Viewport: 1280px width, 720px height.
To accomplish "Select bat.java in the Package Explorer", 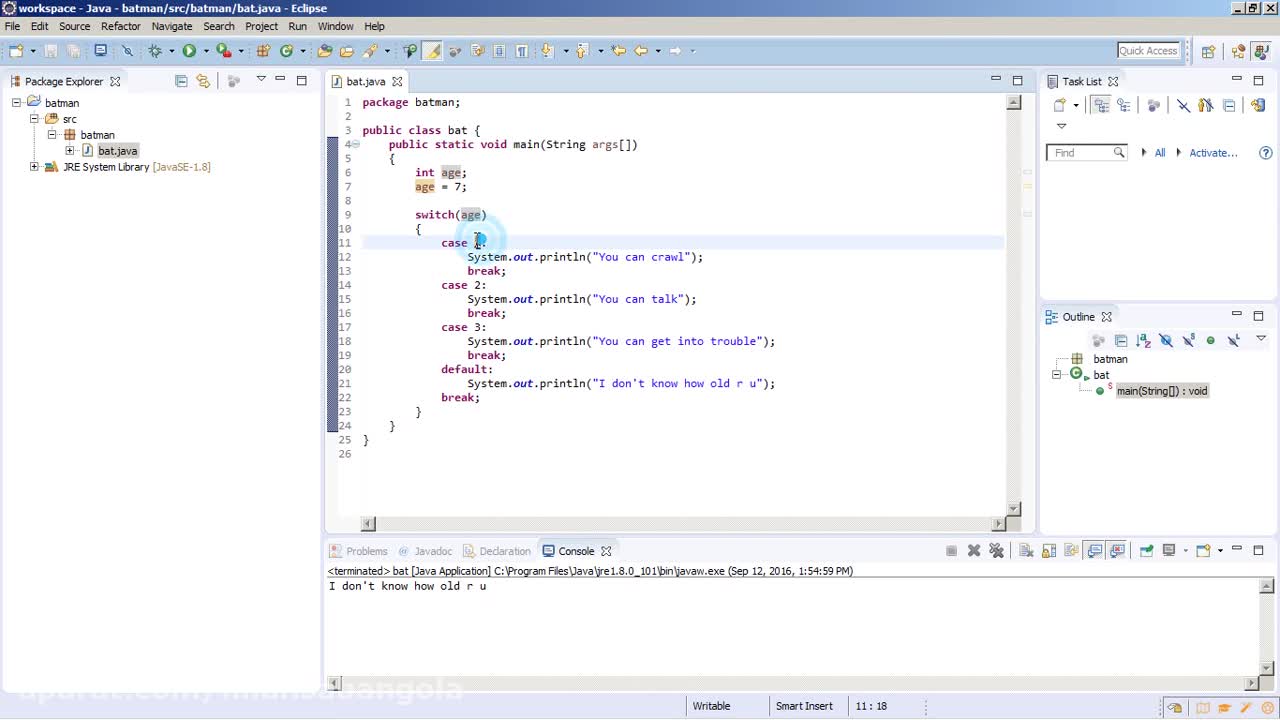I will (117, 151).
